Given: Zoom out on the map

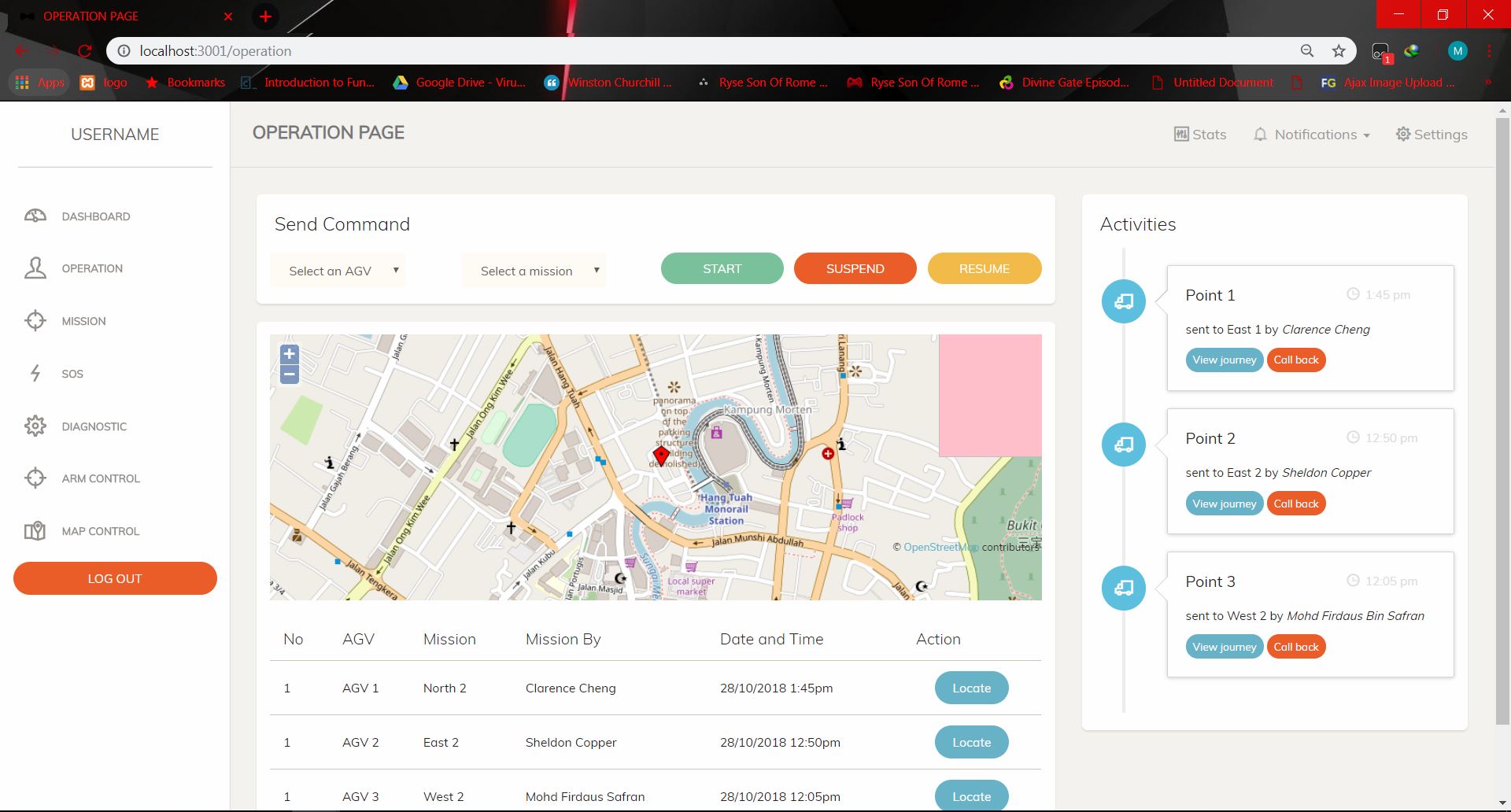Looking at the screenshot, I should click(x=290, y=375).
